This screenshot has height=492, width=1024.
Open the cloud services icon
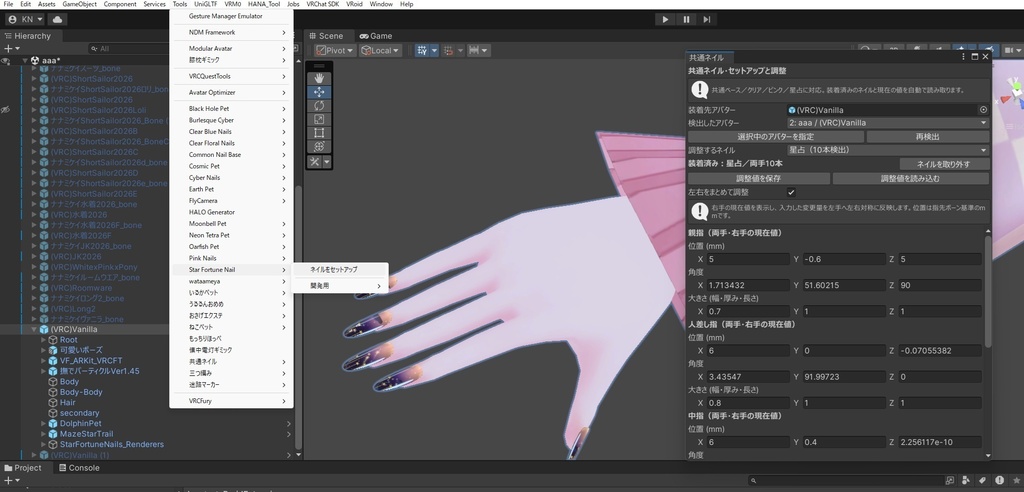(57, 20)
